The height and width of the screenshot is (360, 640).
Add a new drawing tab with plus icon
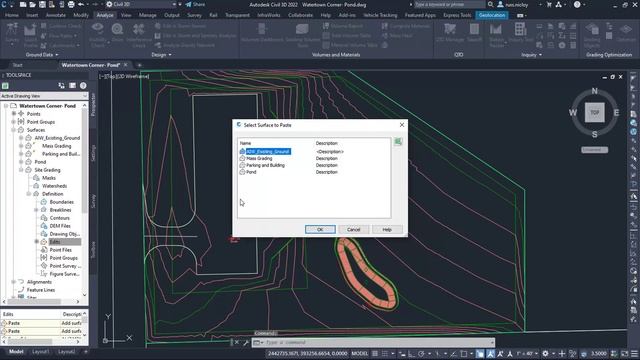[x=139, y=65]
